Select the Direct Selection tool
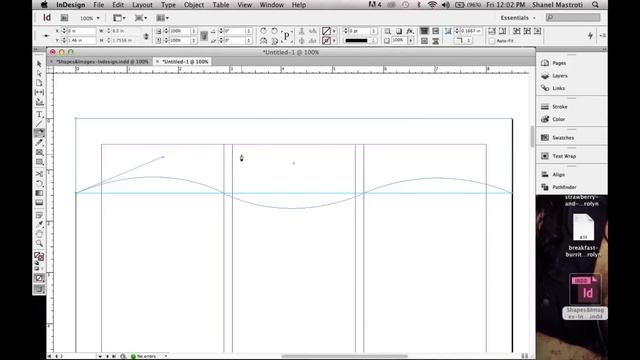This screenshot has width=640, height=360. coord(39,73)
